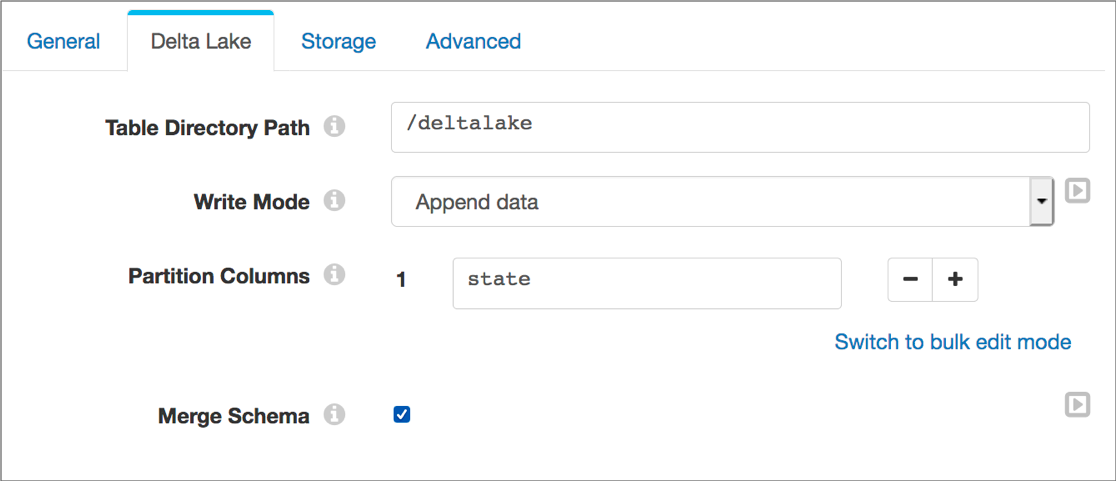Switch to the General tab

point(63,42)
